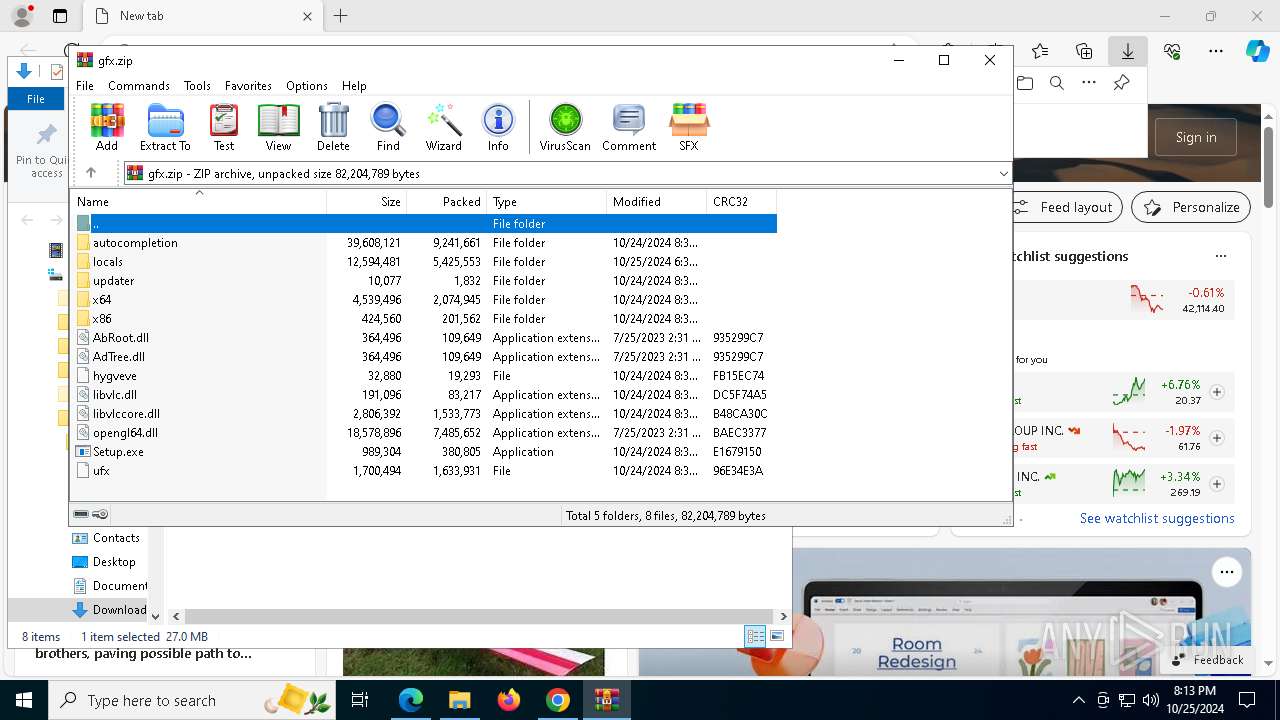Sort by Name column header
This screenshot has width=1280, height=720.
point(198,202)
